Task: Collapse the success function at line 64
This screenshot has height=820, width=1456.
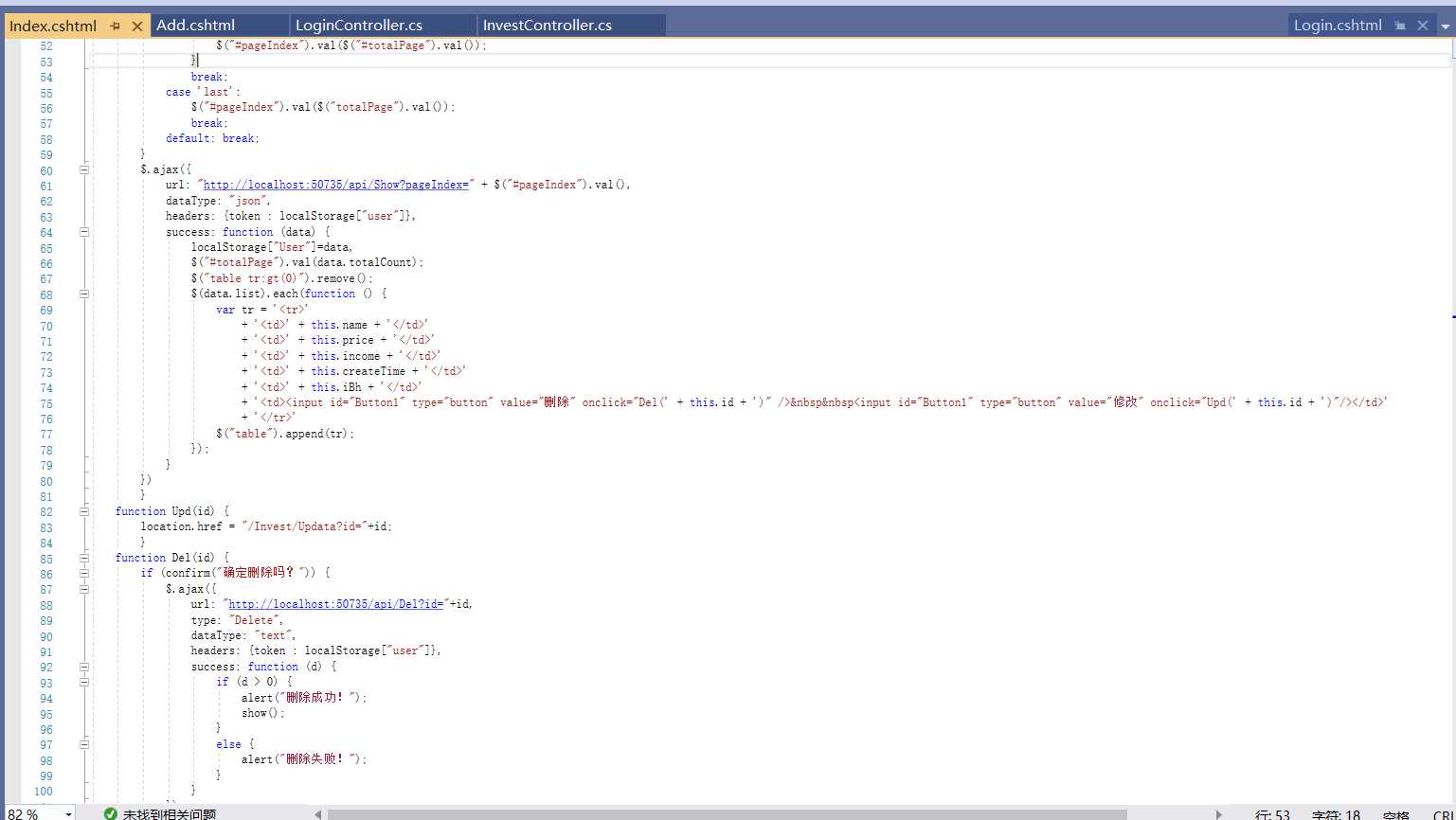Action: pos(84,232)
